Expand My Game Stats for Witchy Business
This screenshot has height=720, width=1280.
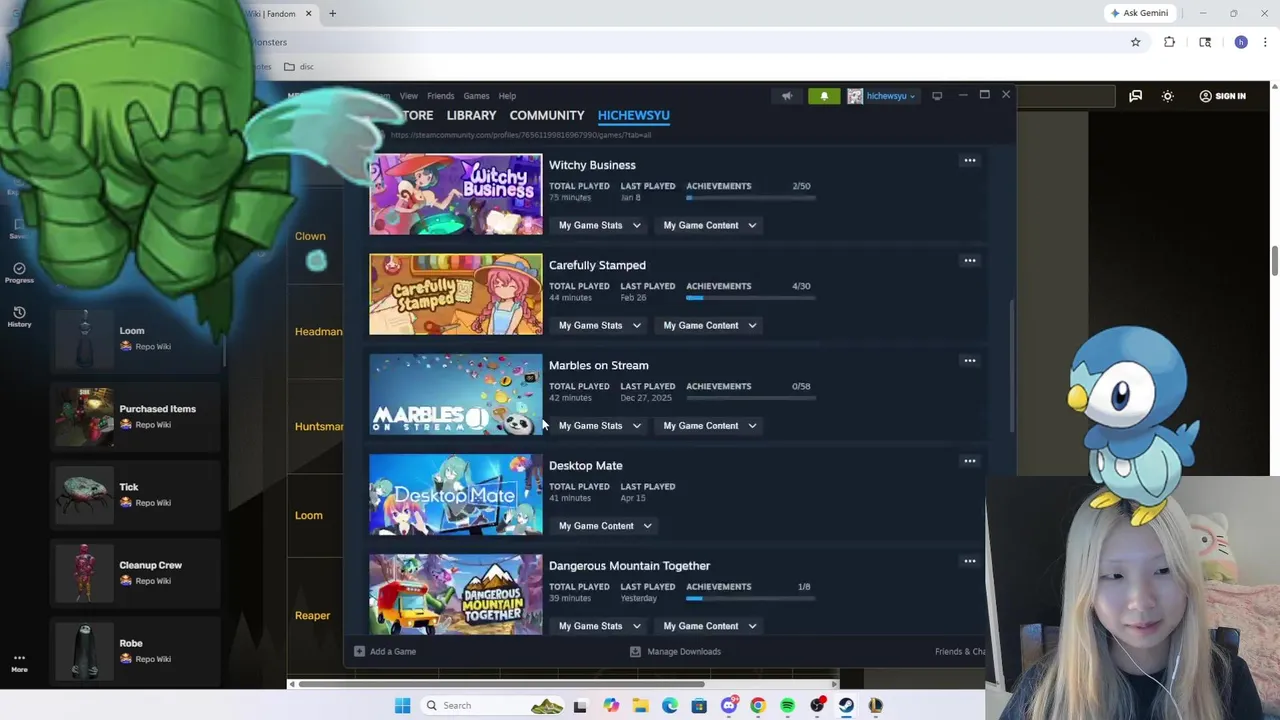point(599,225)
